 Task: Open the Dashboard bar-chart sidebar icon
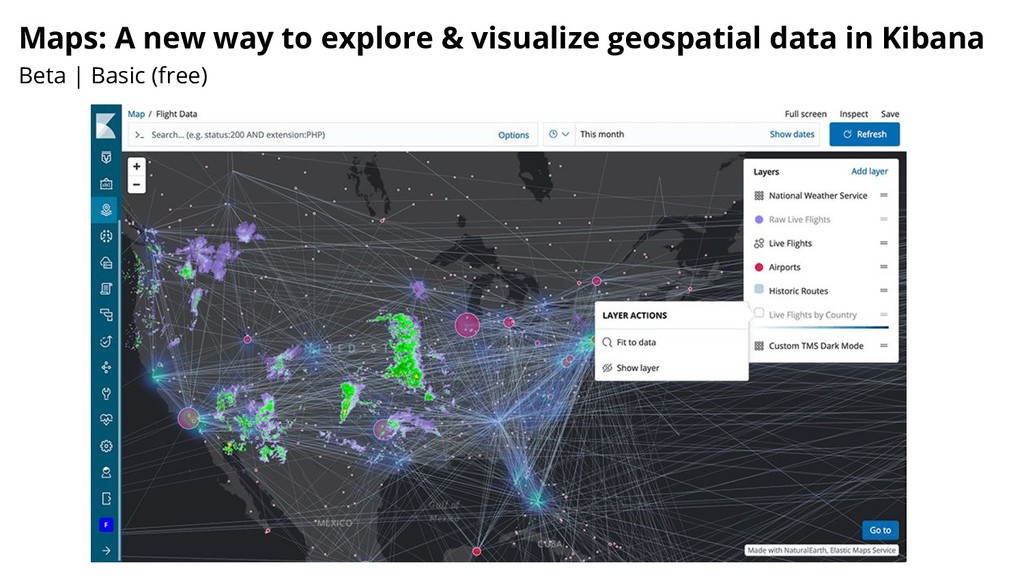coord(106,184)
